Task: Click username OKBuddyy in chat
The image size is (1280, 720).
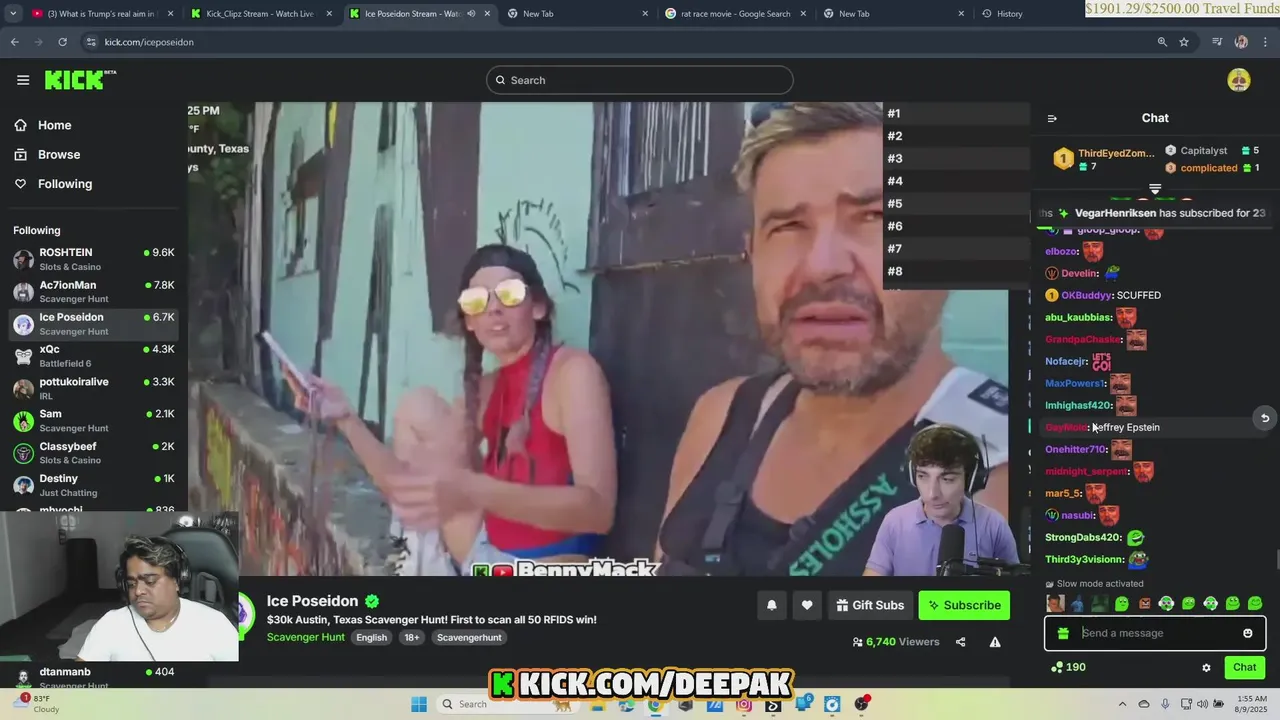Action: [1086, 295]
